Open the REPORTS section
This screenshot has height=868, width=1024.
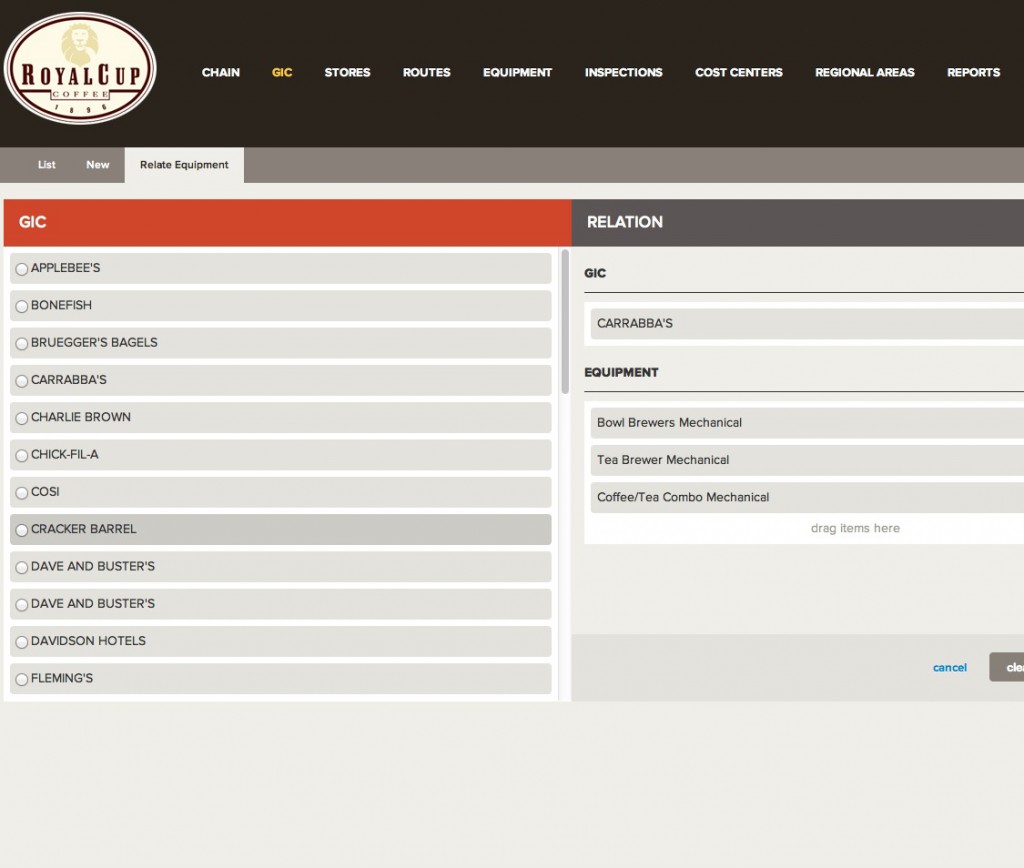974,72
